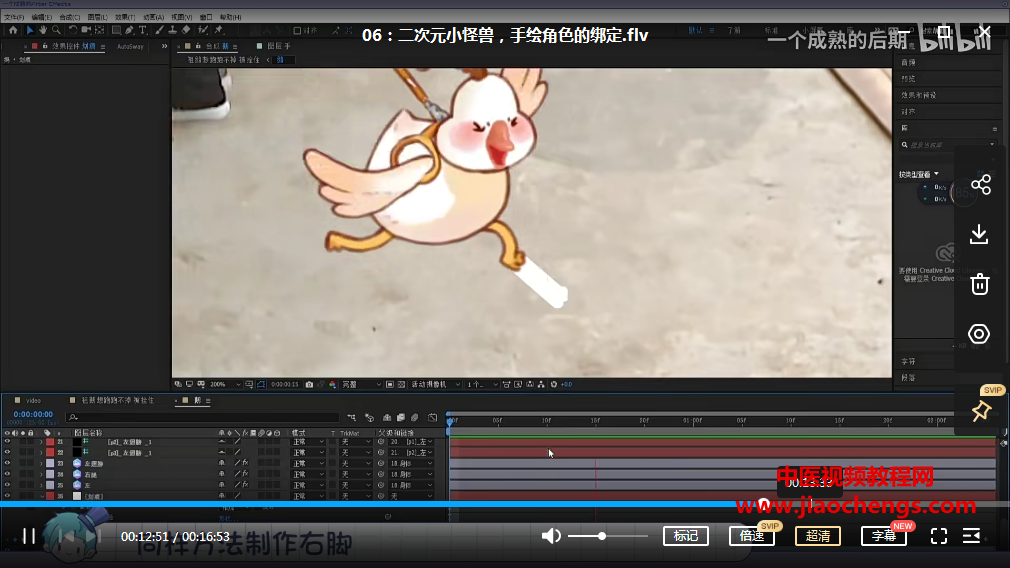Screen dimensions: 1010x568
Task: Toggle the region of interest button below viewer
Action: click(390, 384)
